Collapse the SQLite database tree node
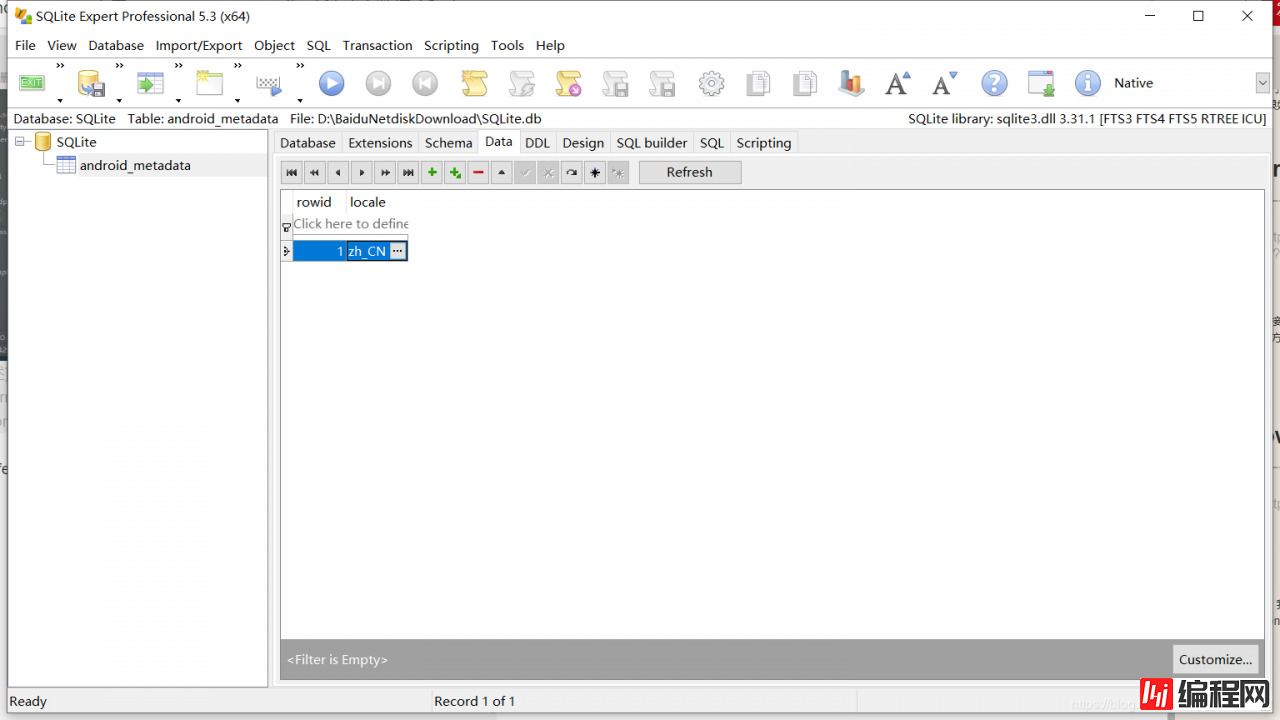This screenshot has height=720, width=1280. 21,142
